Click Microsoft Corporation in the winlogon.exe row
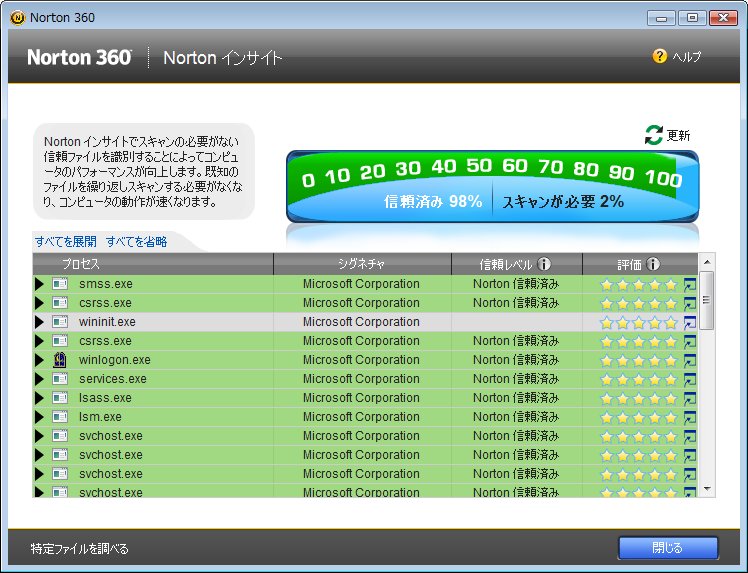The width and height of the screenshot is (748, 573). pos(361,360)
